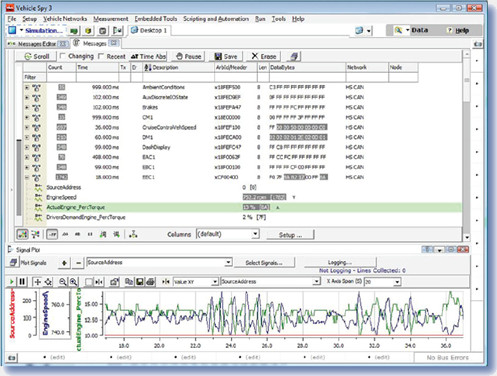Viewport: 497px width, 376px height.
Task: Click the Erase button
Action: (x=264, y=56)
